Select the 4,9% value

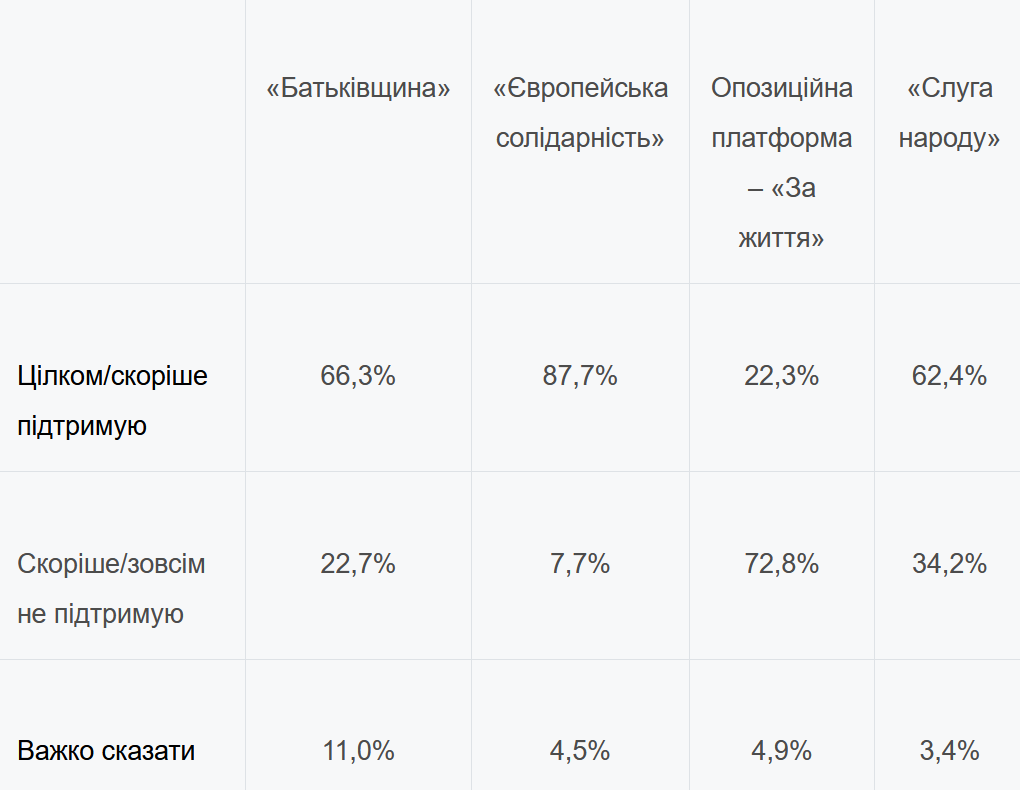click(782, 751)
